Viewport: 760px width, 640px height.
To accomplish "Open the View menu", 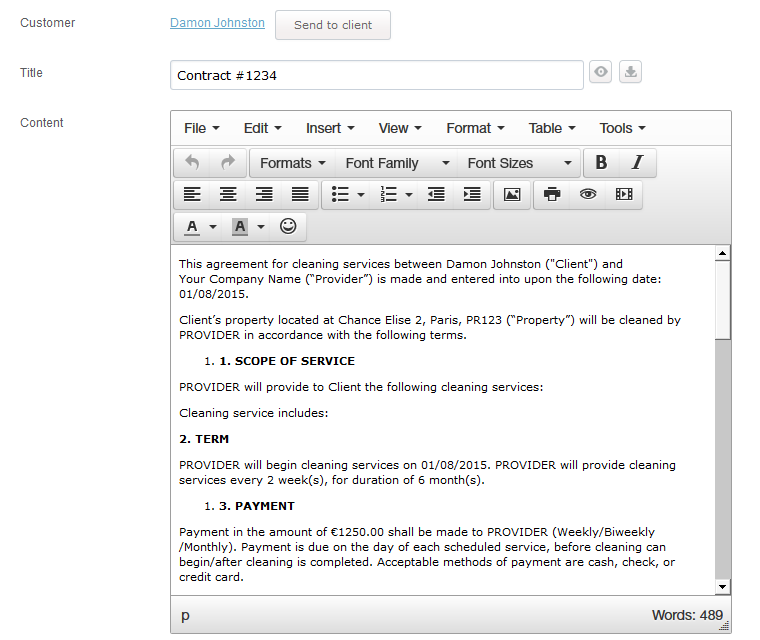I will (x=400, y=128).
